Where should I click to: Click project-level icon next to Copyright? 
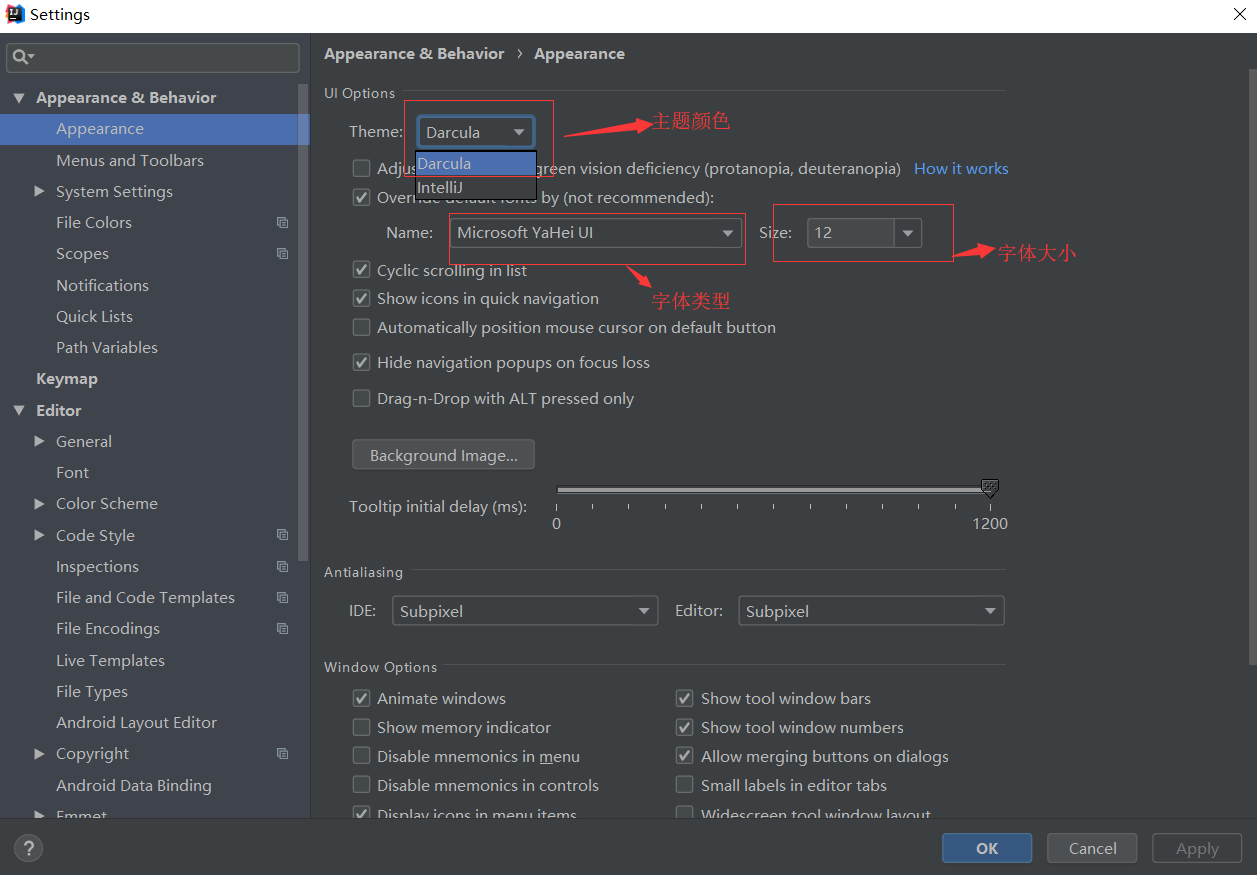click(282, 754)
